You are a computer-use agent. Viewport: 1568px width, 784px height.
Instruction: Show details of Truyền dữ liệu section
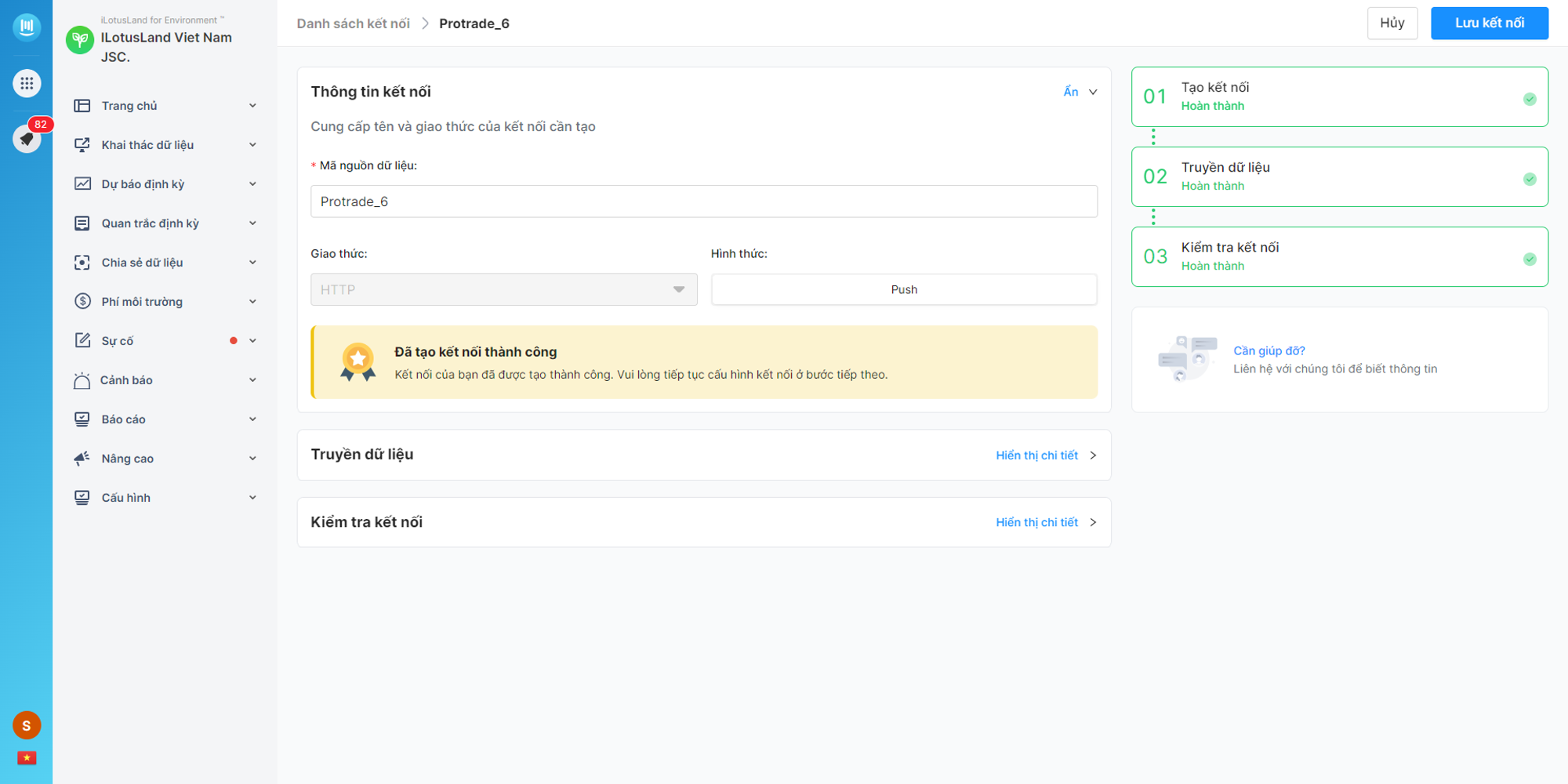coord(1046,455)
